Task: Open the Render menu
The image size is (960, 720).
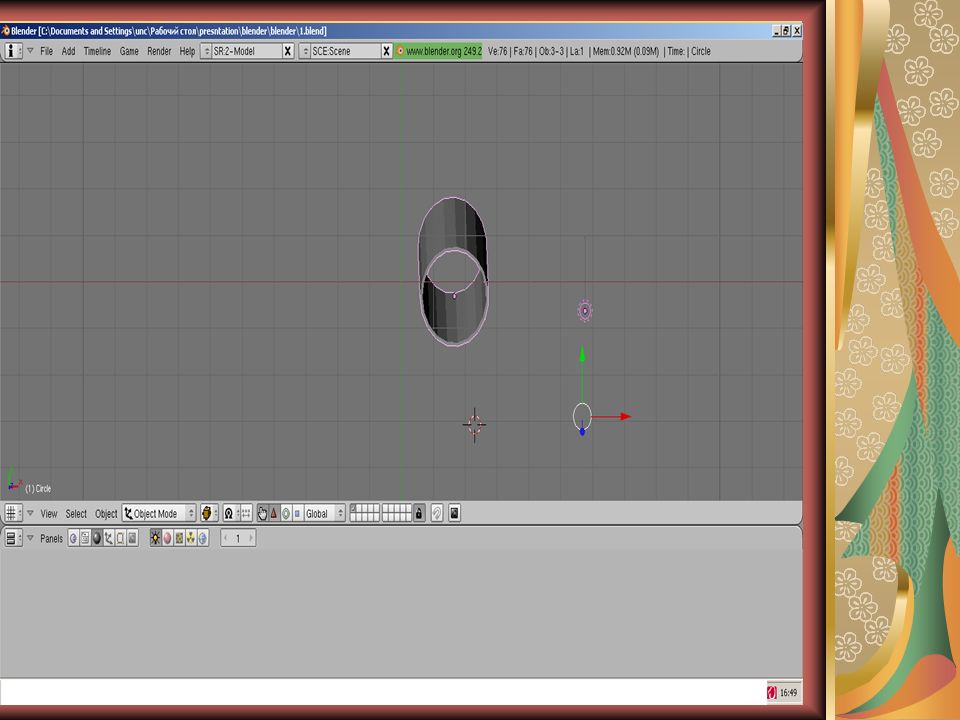Action: (x=159, y=51)
